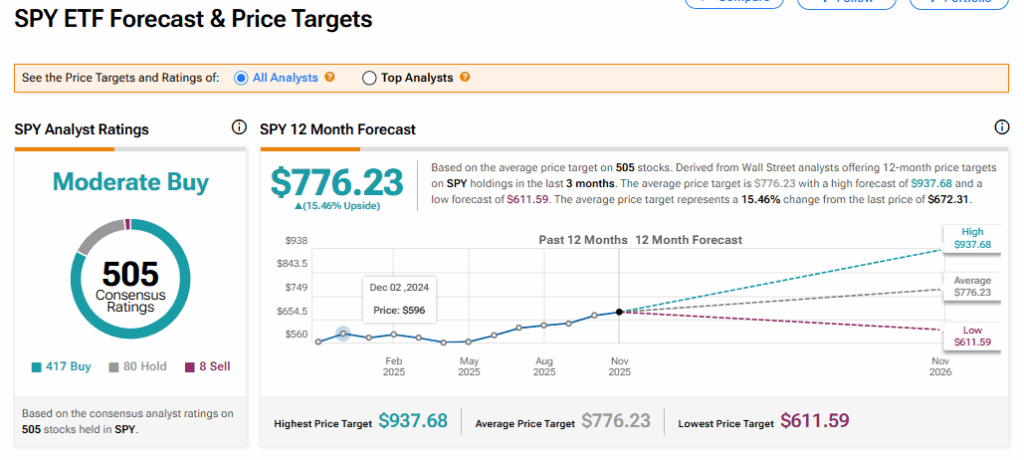
Task: Click the Nov 2025 black chart point
Action: tap(619, 312)
